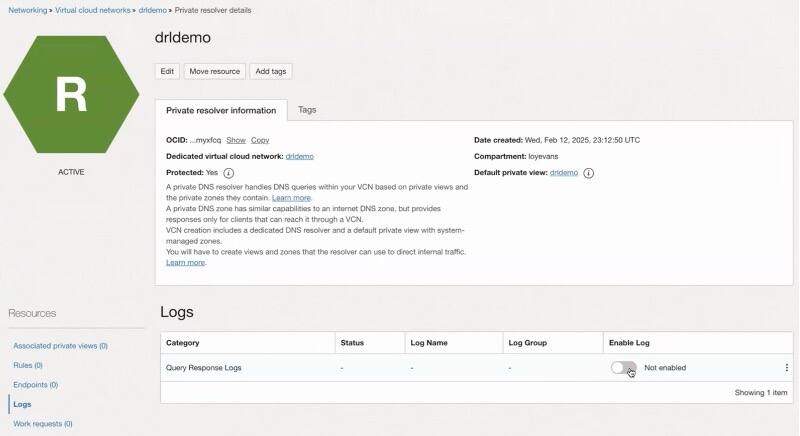Click the Protected info icon
800x436 pixels.
(229, 173)
